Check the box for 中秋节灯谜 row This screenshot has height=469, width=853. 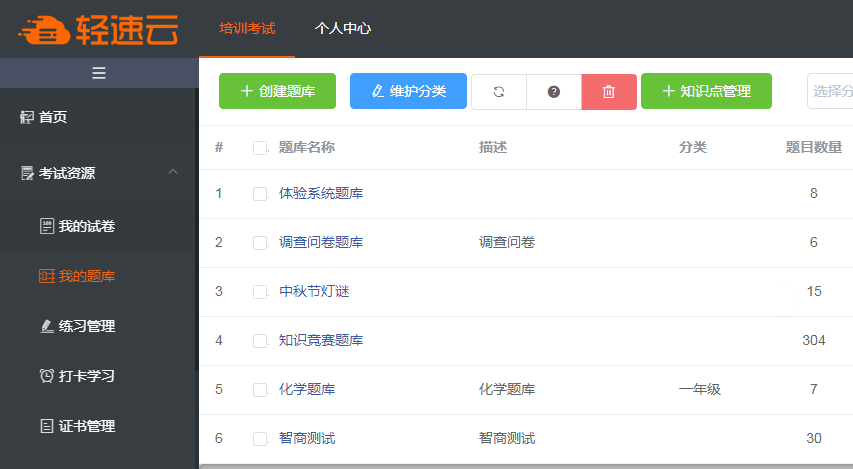point(260,292)
